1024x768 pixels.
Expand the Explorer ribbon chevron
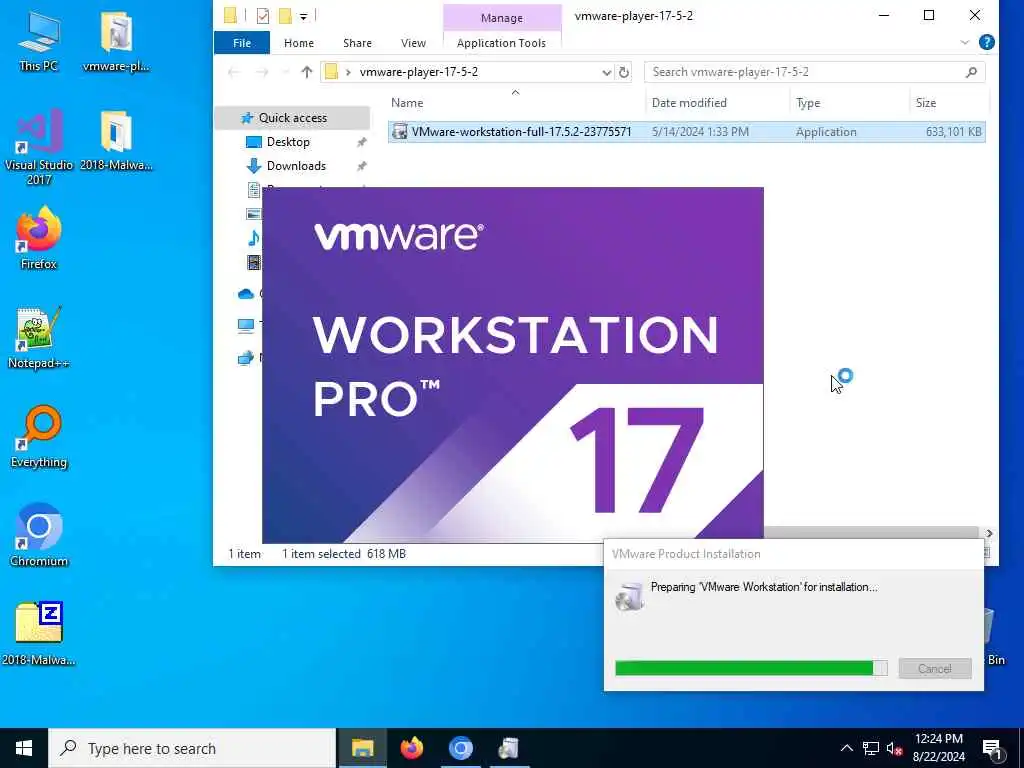pyautogui.click(x=965, y=42)
